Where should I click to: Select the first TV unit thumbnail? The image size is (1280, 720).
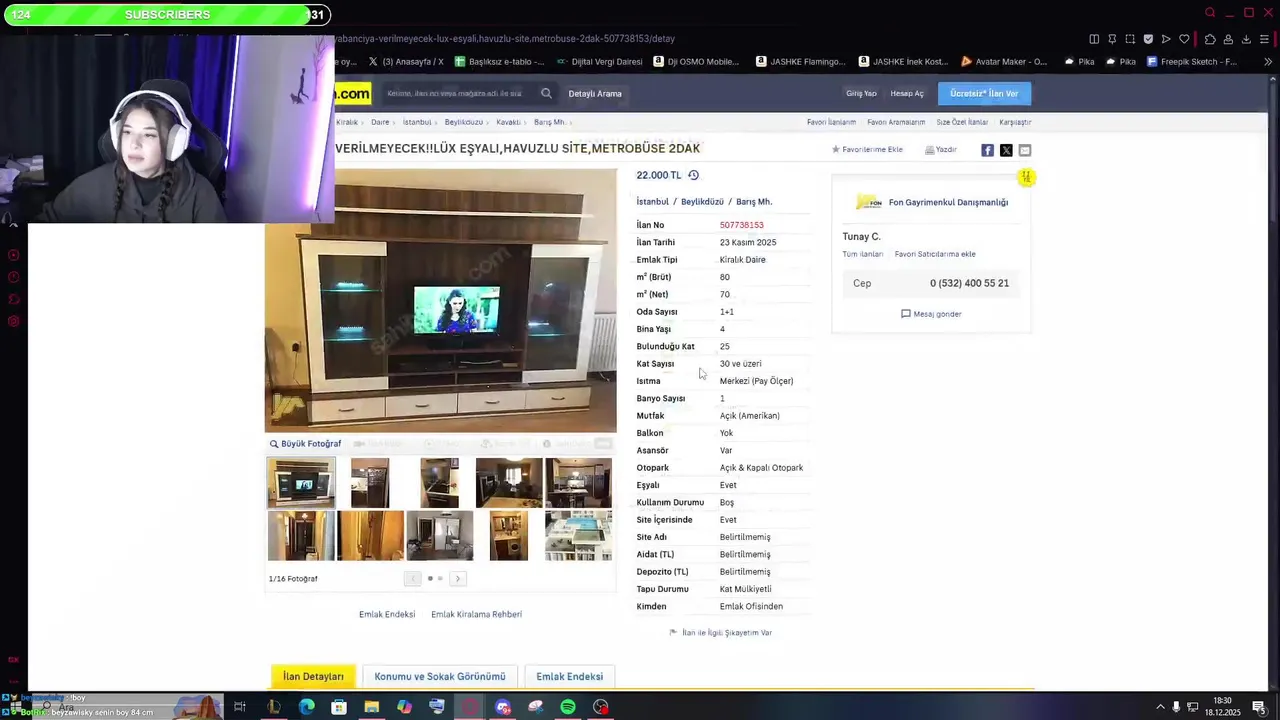pyautogui.click(x=301, y=483)
